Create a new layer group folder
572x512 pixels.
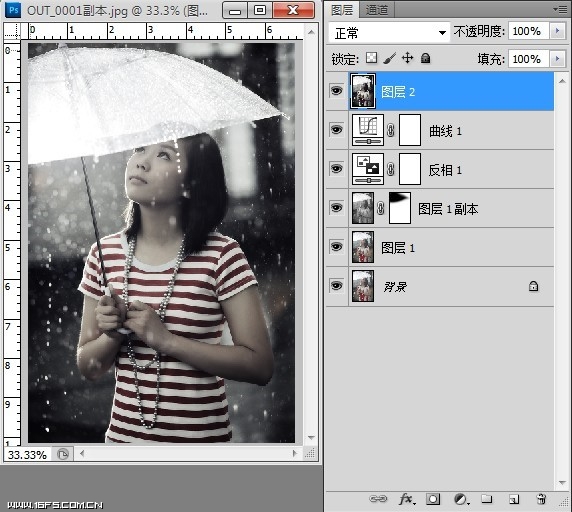coord(486,499)
